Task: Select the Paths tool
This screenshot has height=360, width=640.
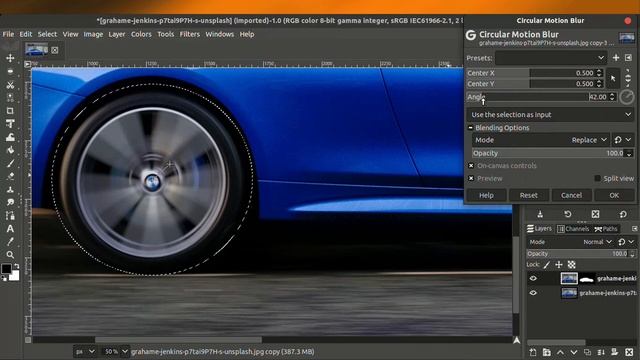Action: pyautogui.click(x=10, y=216)
